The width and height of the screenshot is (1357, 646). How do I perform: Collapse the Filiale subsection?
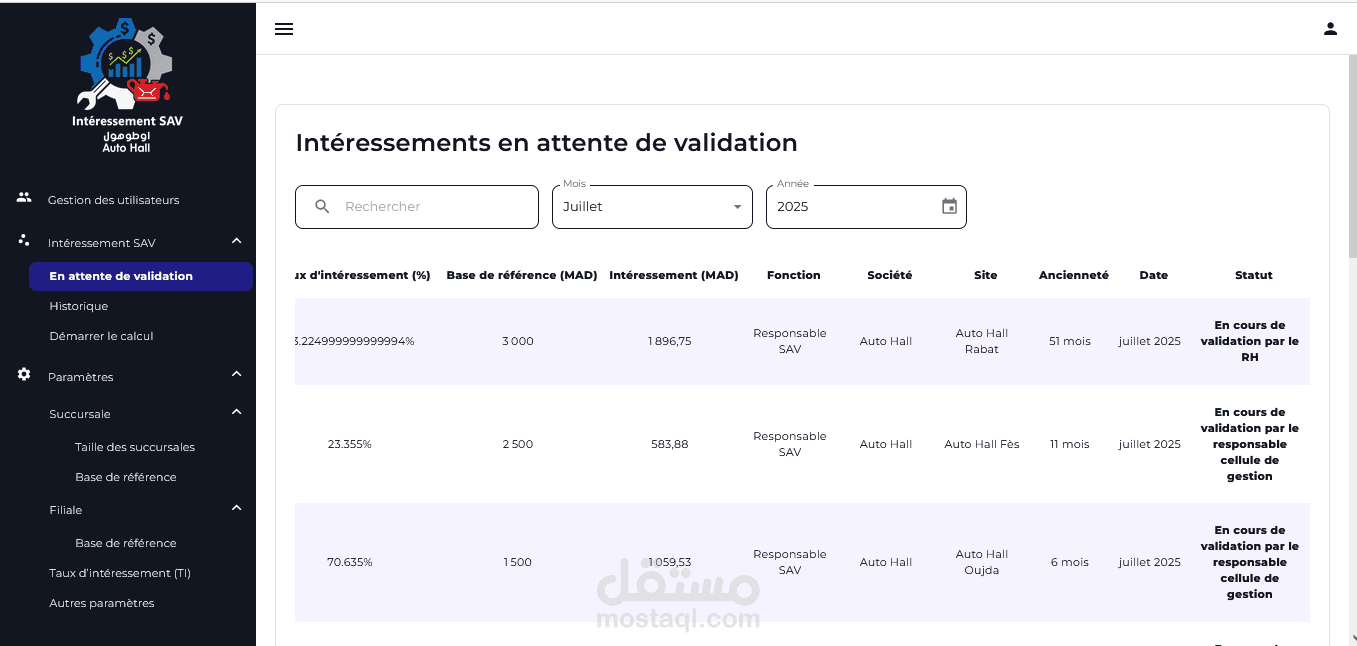[x=236, y=507]
